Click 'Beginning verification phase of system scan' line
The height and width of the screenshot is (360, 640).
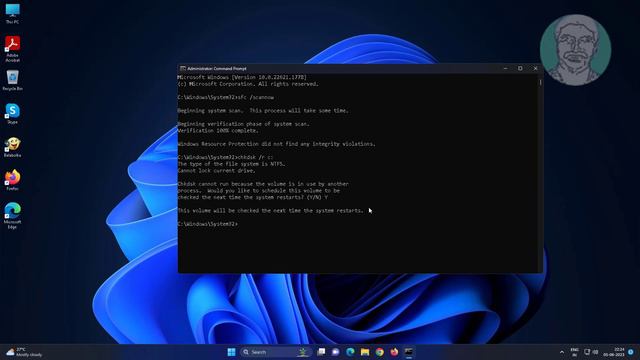pyautogui.click(x=243, y=124)
